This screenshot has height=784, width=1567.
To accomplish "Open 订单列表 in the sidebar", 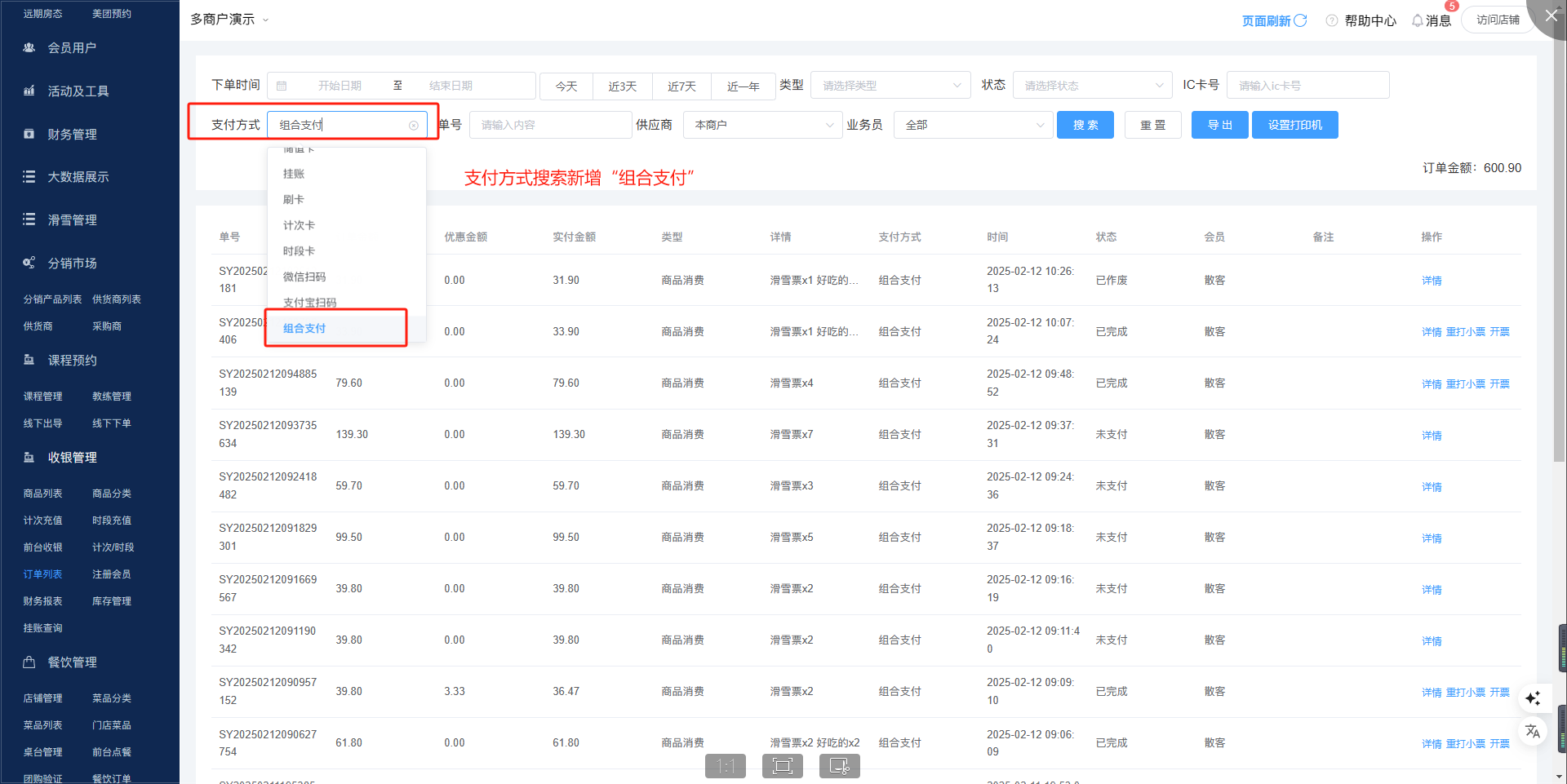I will point(42,574).
